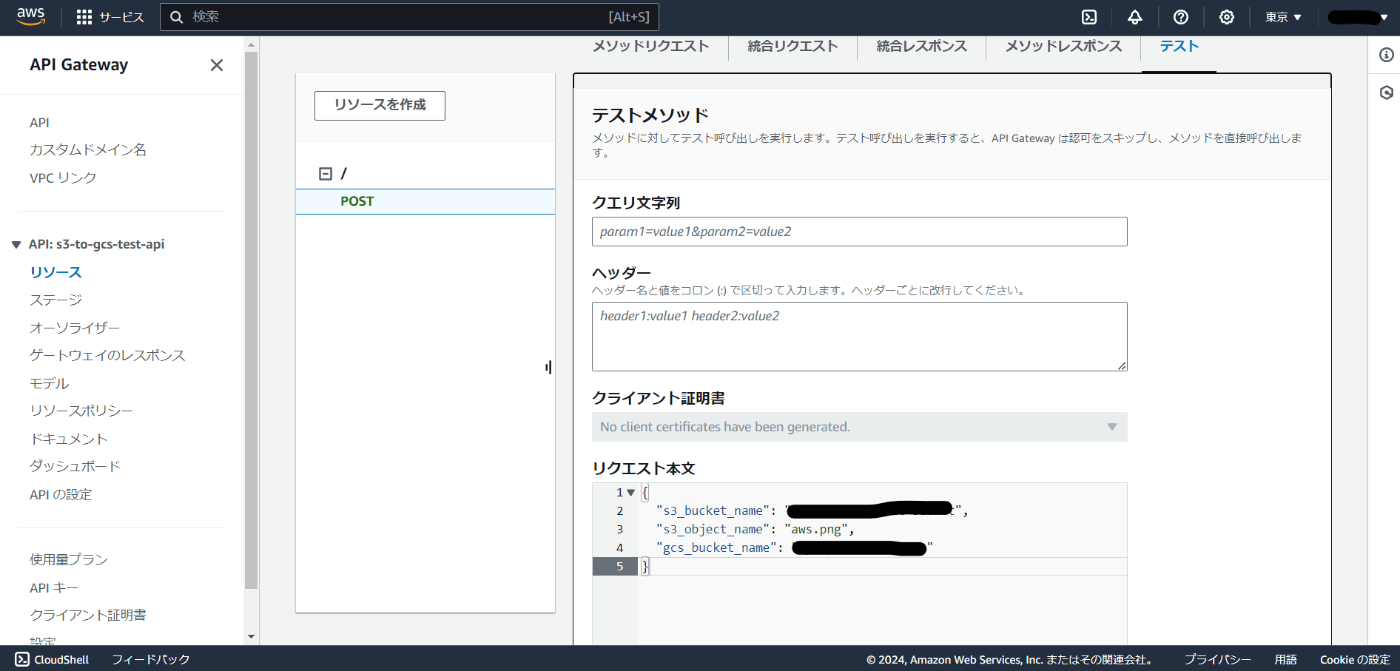Open the hexagon tutorials icon on right
The width and height of the screenshot is (1400, 671).
pos(1386,92)
